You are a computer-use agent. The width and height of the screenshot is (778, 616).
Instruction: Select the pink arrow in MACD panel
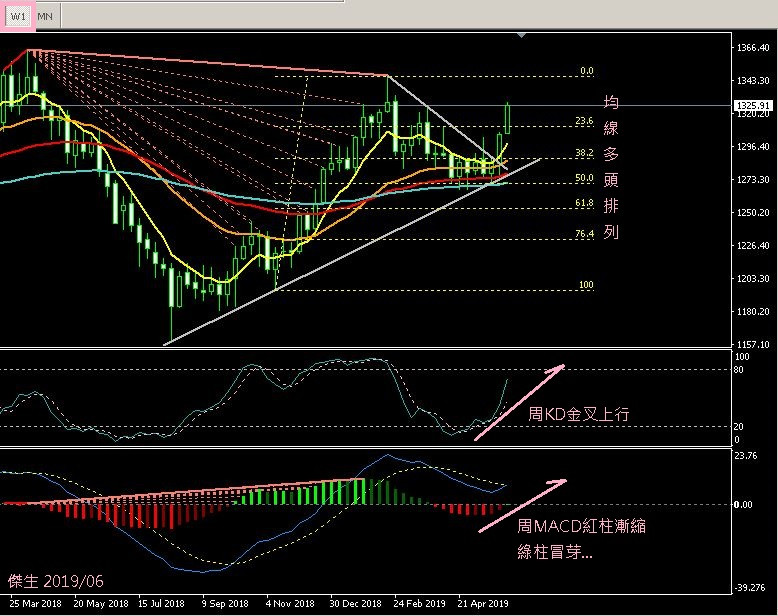pyautogui.click(x=523, y=504)
